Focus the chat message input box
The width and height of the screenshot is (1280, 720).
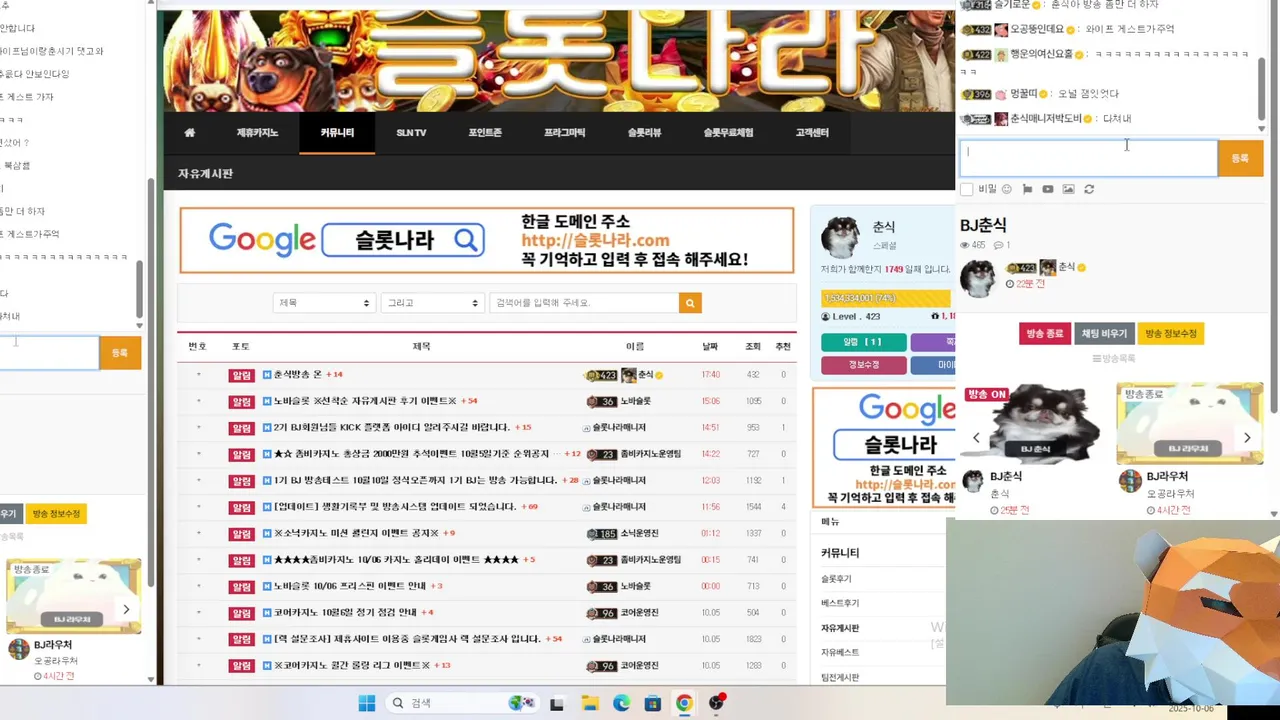tap(1088, 158)
